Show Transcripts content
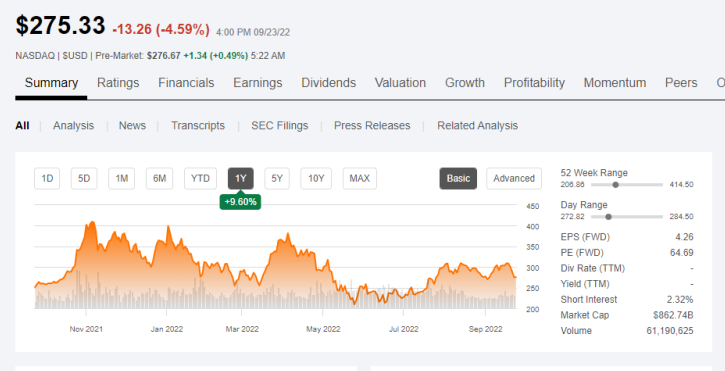 point(198,125)
